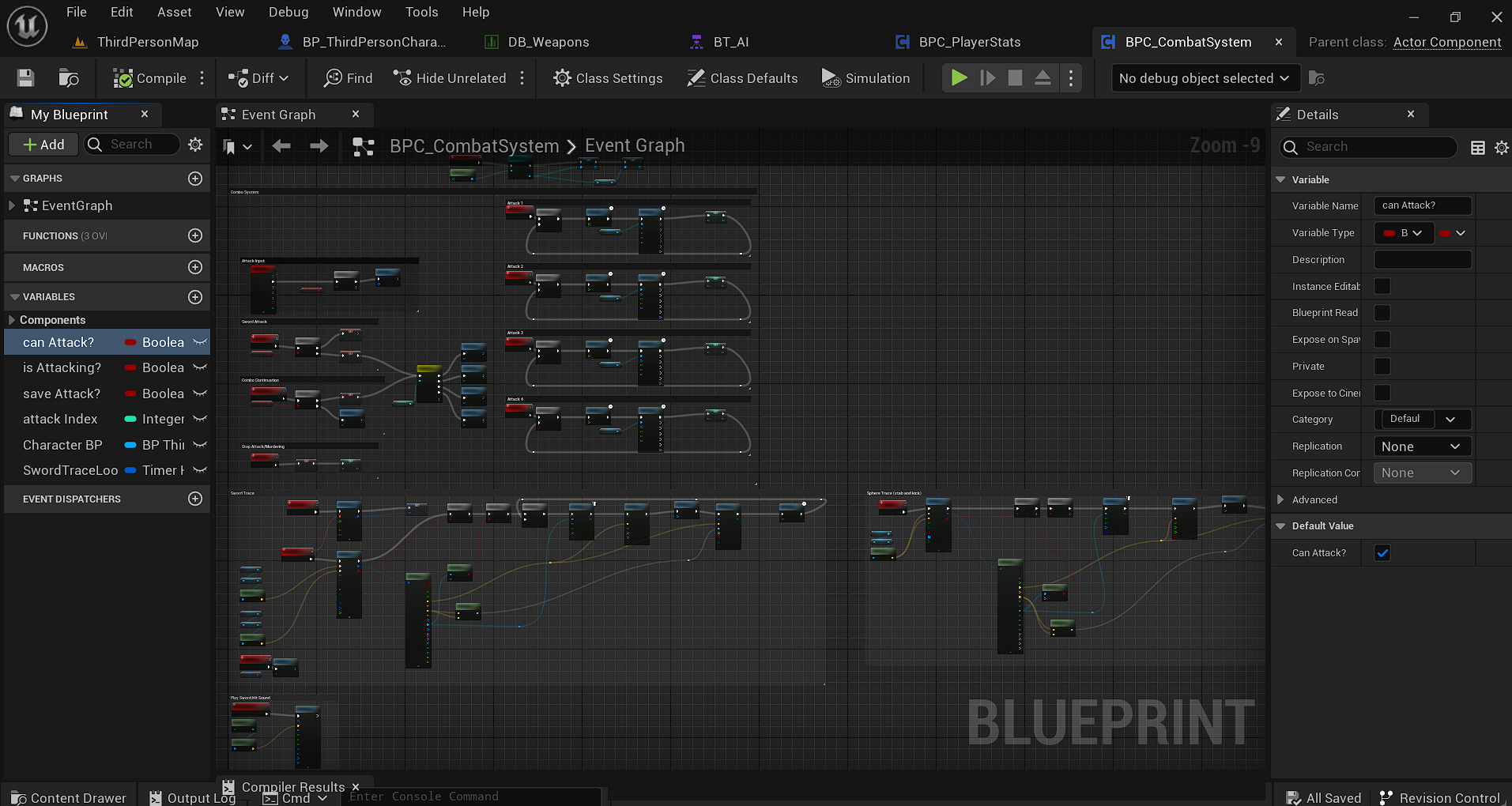Open graph bookmarks dropdown

[237, 146]
